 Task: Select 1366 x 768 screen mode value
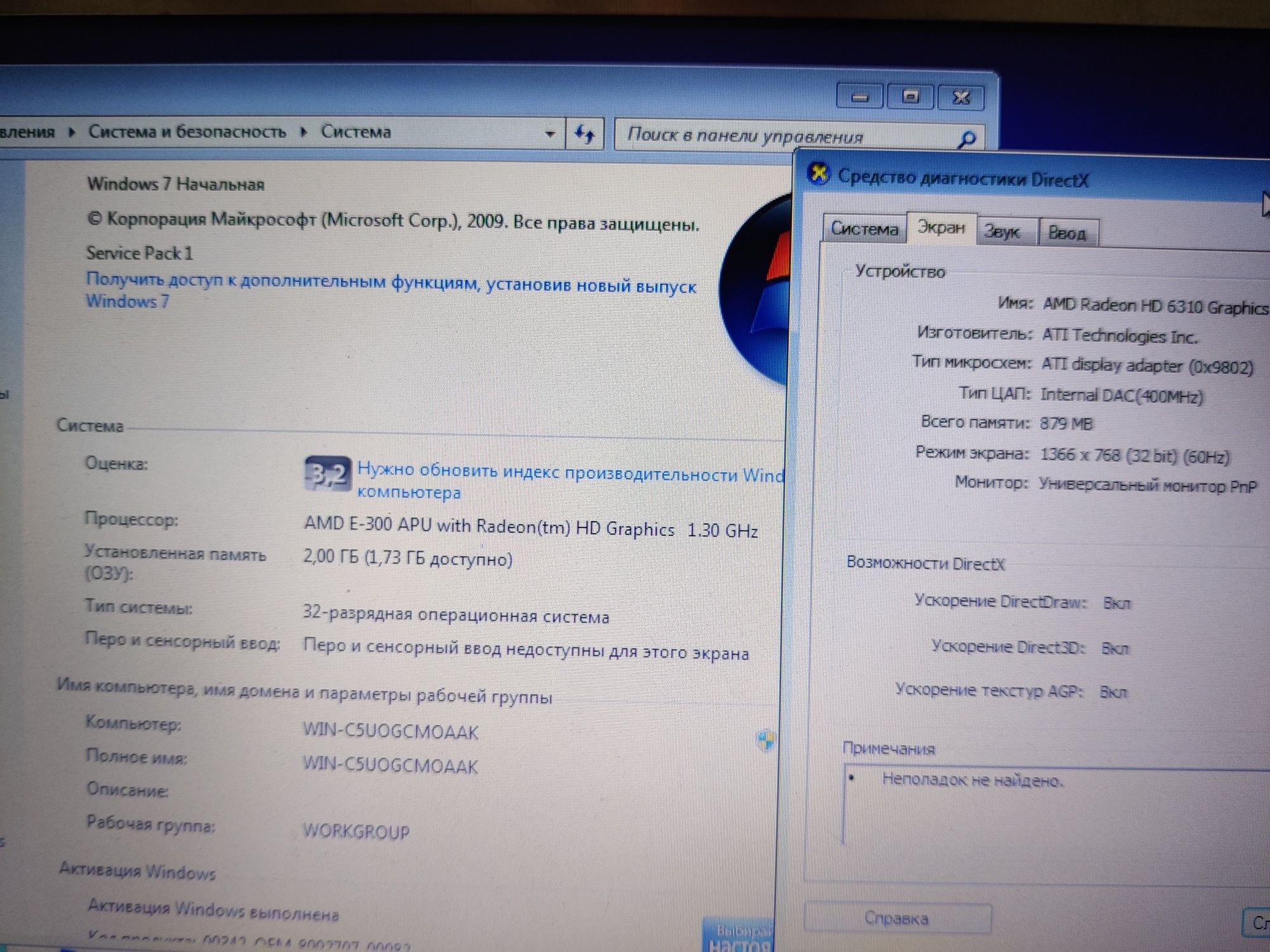[1135, 455]
